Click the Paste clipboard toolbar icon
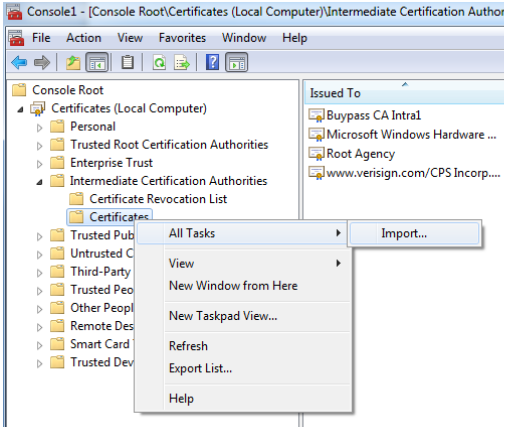Screen dimensions: 507x433 tap(127, 62)
